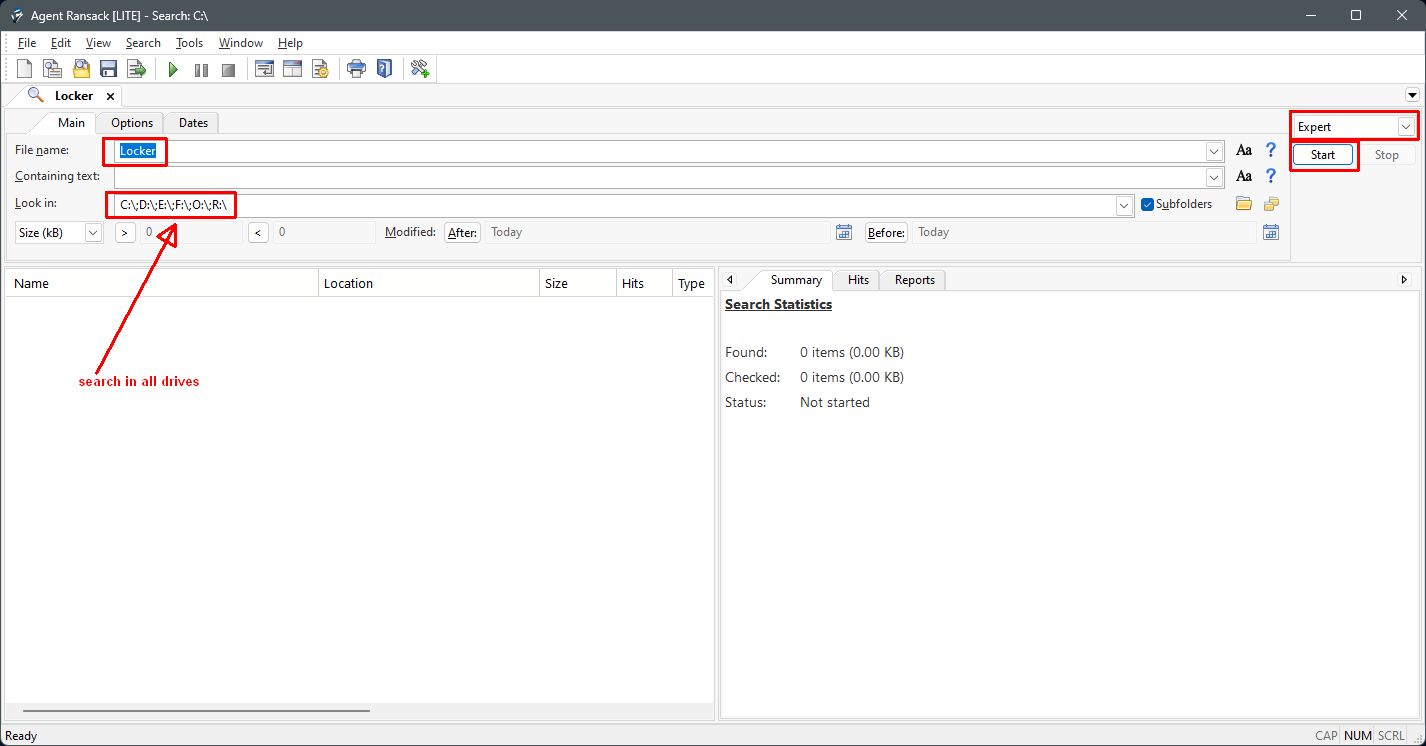Open the View menu
The height and width of the screenshot is (746, 1426).
(98, 43)
